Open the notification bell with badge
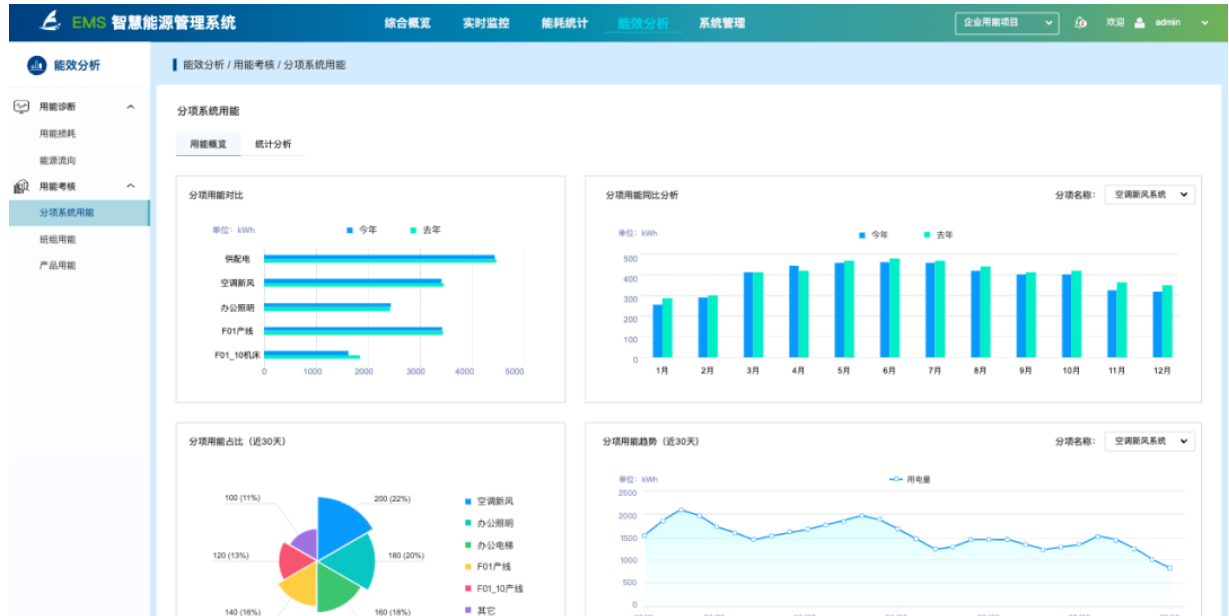This screenshot has width=1229, height=616. 1080,23
